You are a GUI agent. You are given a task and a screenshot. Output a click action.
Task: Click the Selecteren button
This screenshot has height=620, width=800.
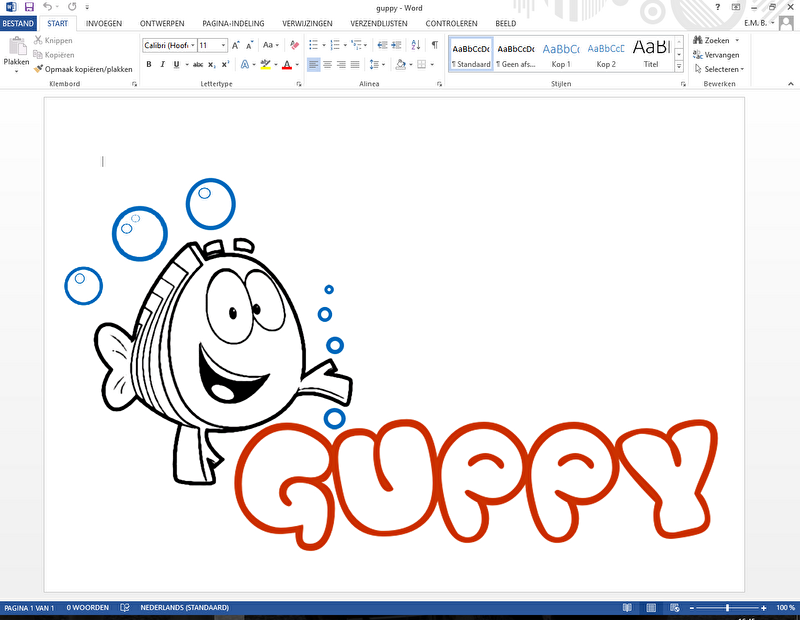tap(719, 69)
